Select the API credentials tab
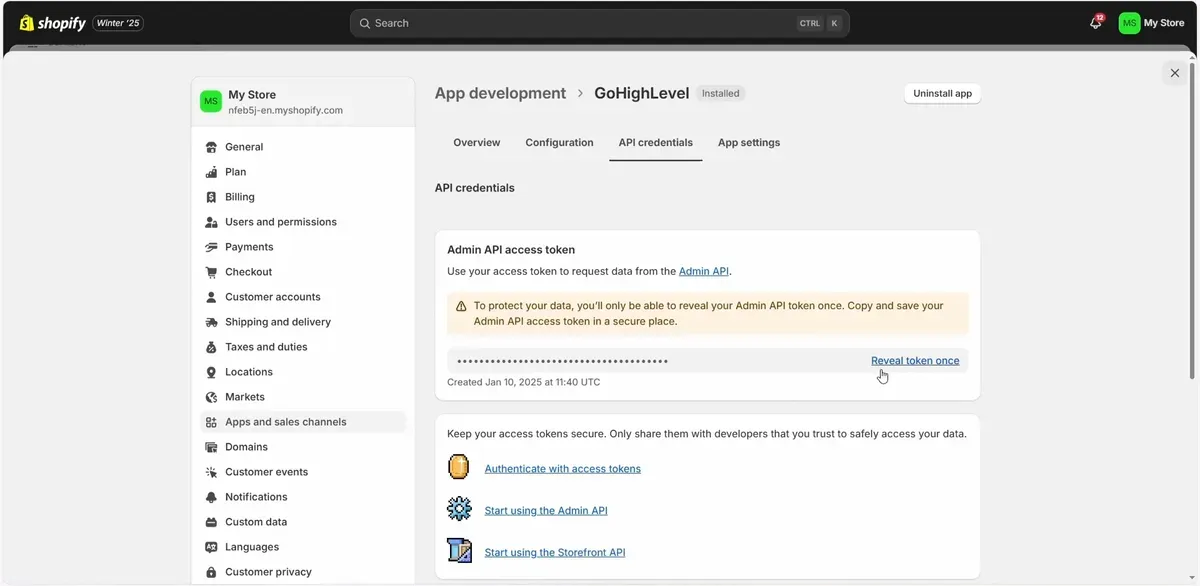1200x586 pixels. coord(656,143)
